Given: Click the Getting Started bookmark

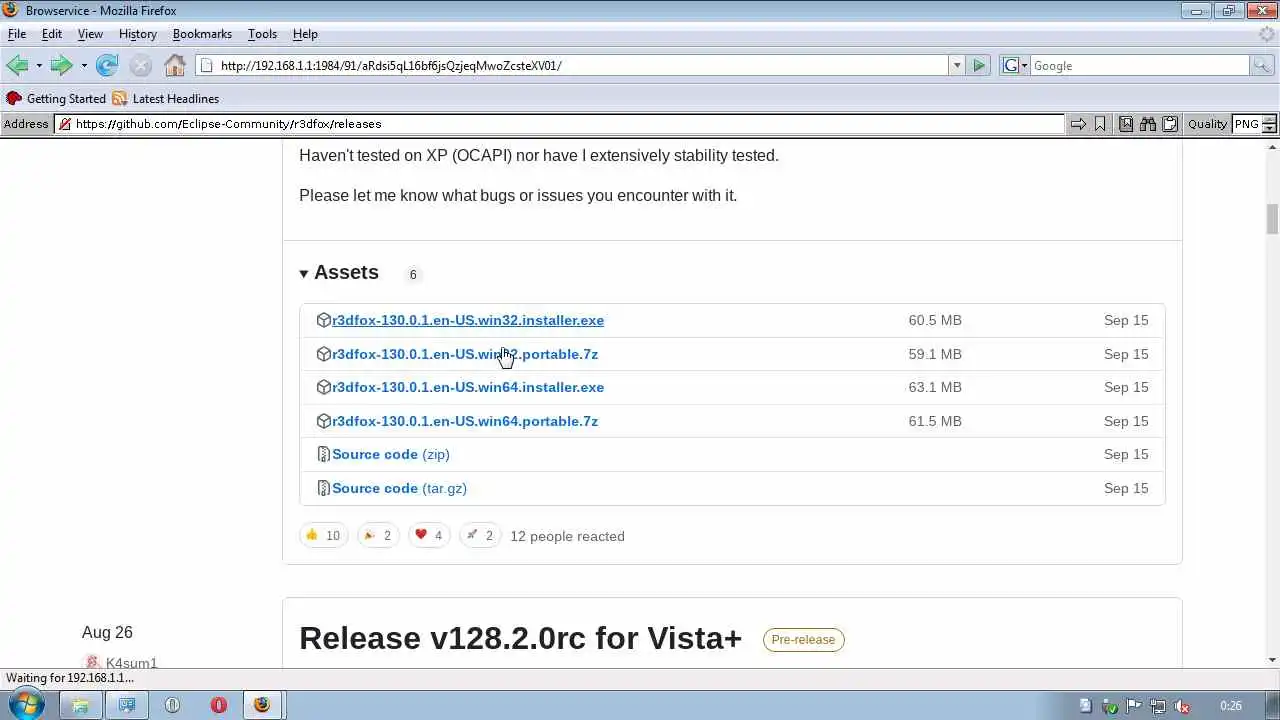Looking at the screenshot, I should [x=56, y=98].
